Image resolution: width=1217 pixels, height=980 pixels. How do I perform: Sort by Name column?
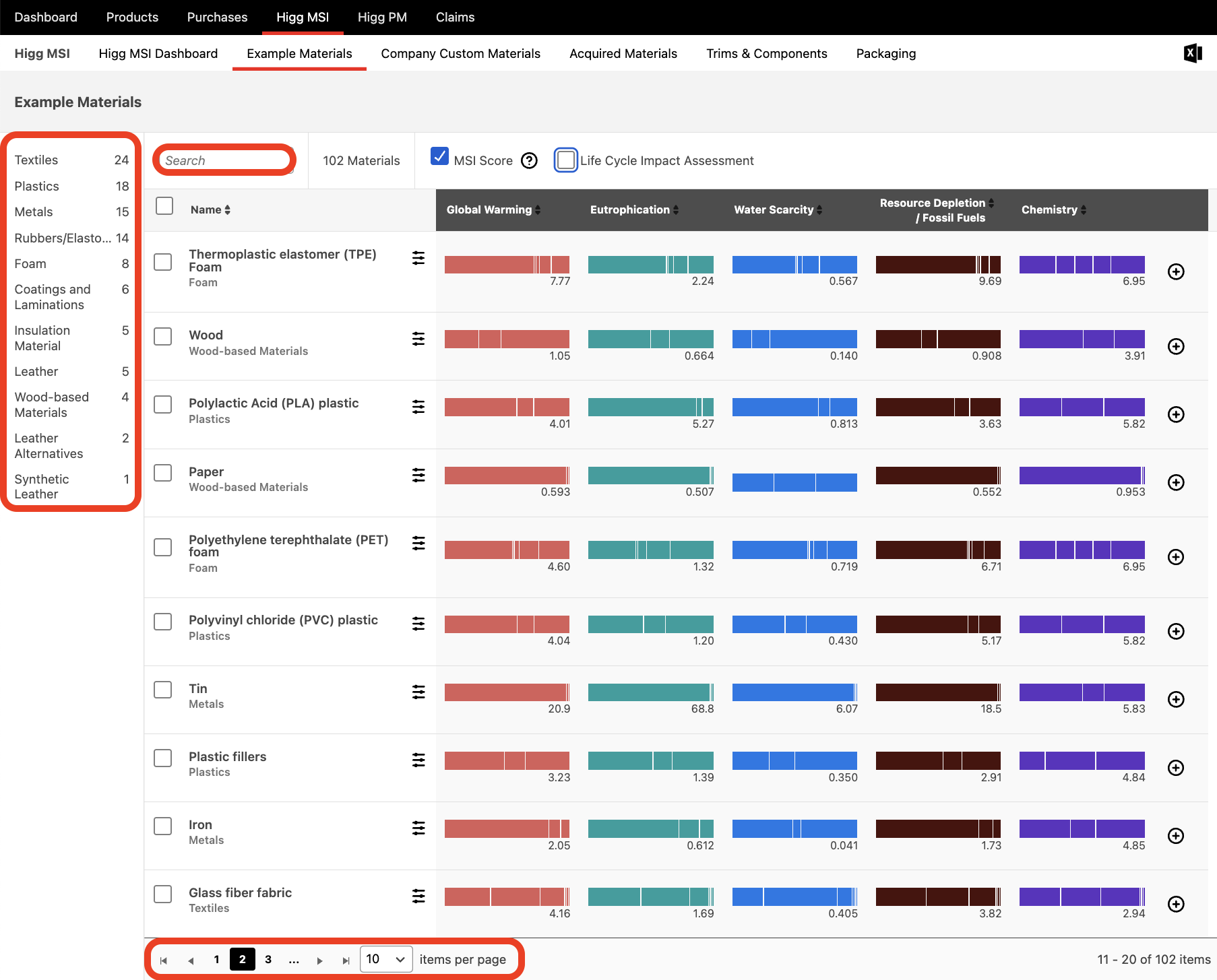pyautogui.click(x=210, y=209)
